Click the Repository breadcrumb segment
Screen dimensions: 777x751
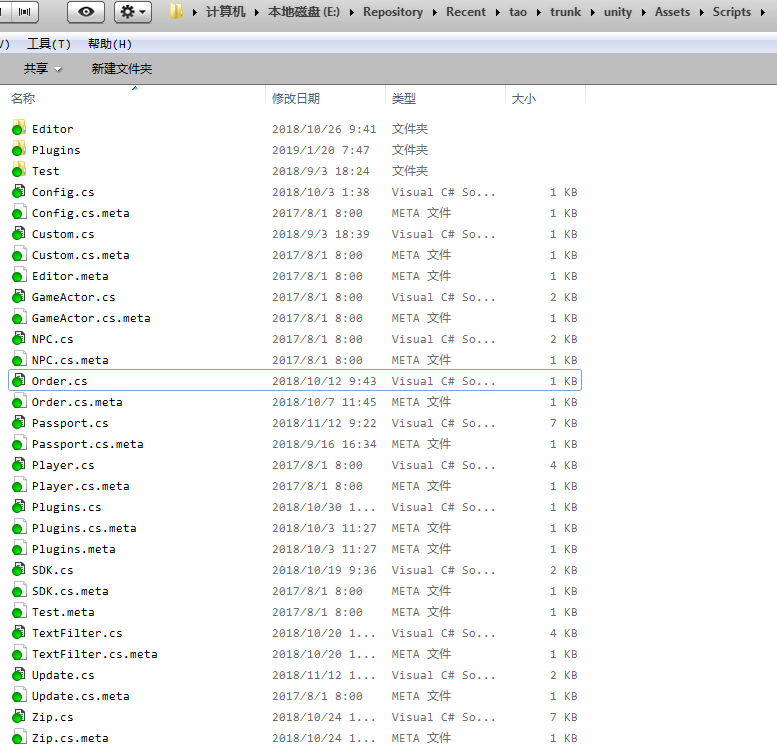point(393,12)
